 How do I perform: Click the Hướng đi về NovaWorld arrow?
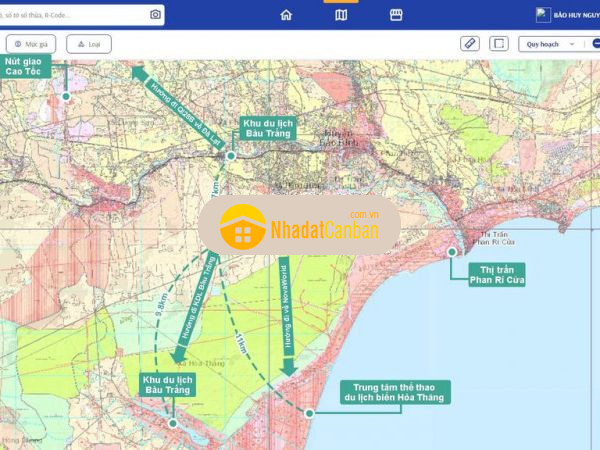[x=286, y=320]
